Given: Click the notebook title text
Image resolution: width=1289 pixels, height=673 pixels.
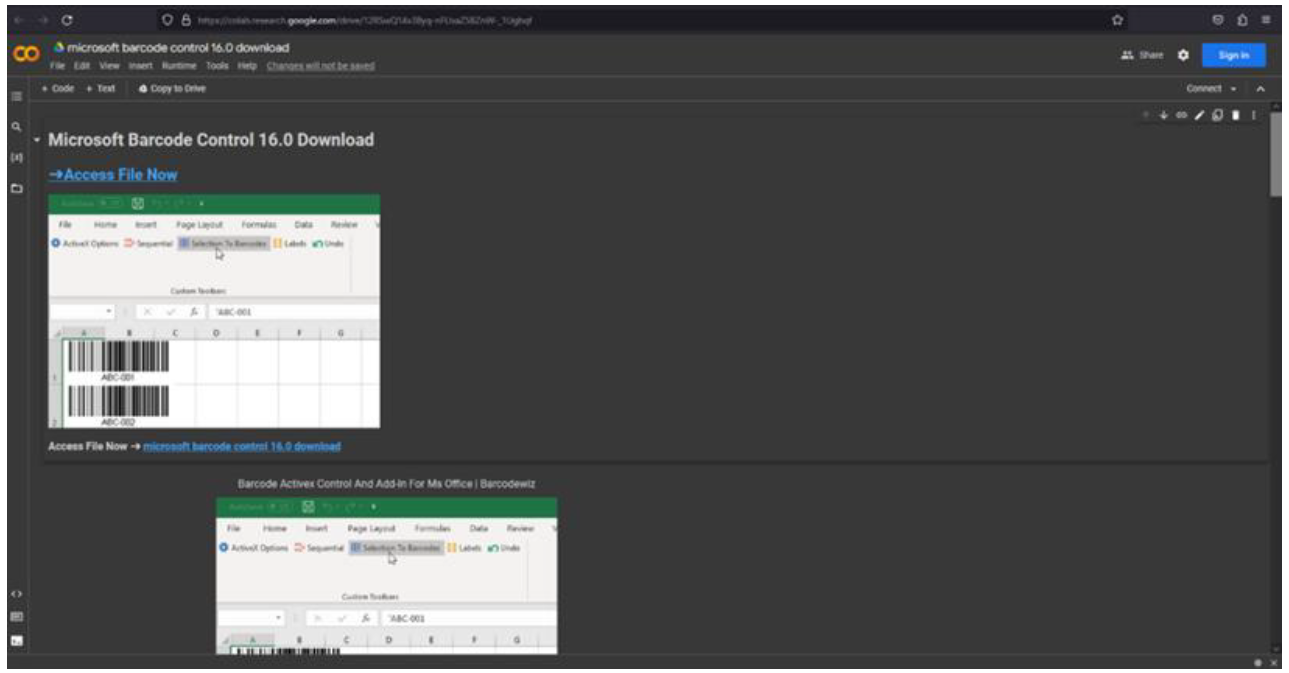Looking at the screenshot, I should tap(178, 47).
